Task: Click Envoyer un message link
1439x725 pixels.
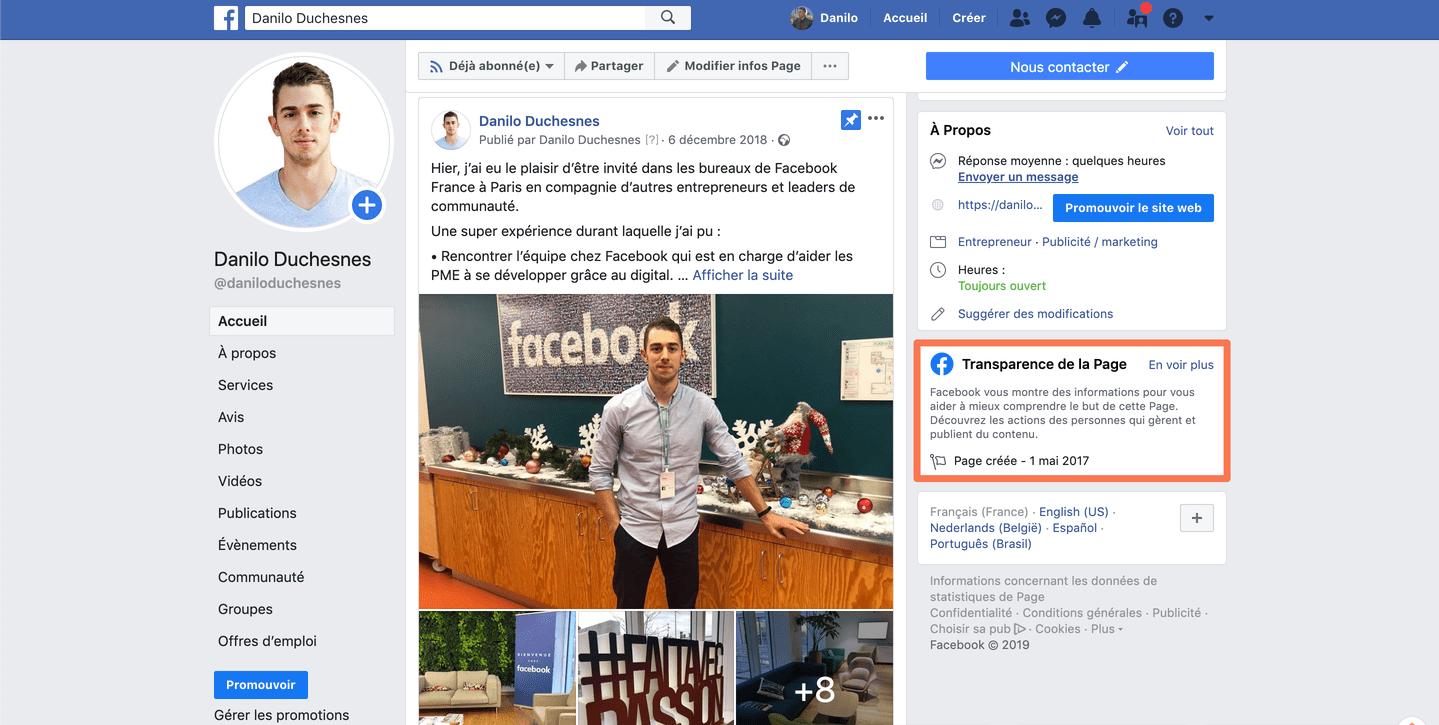Action: click(1018, 177)
